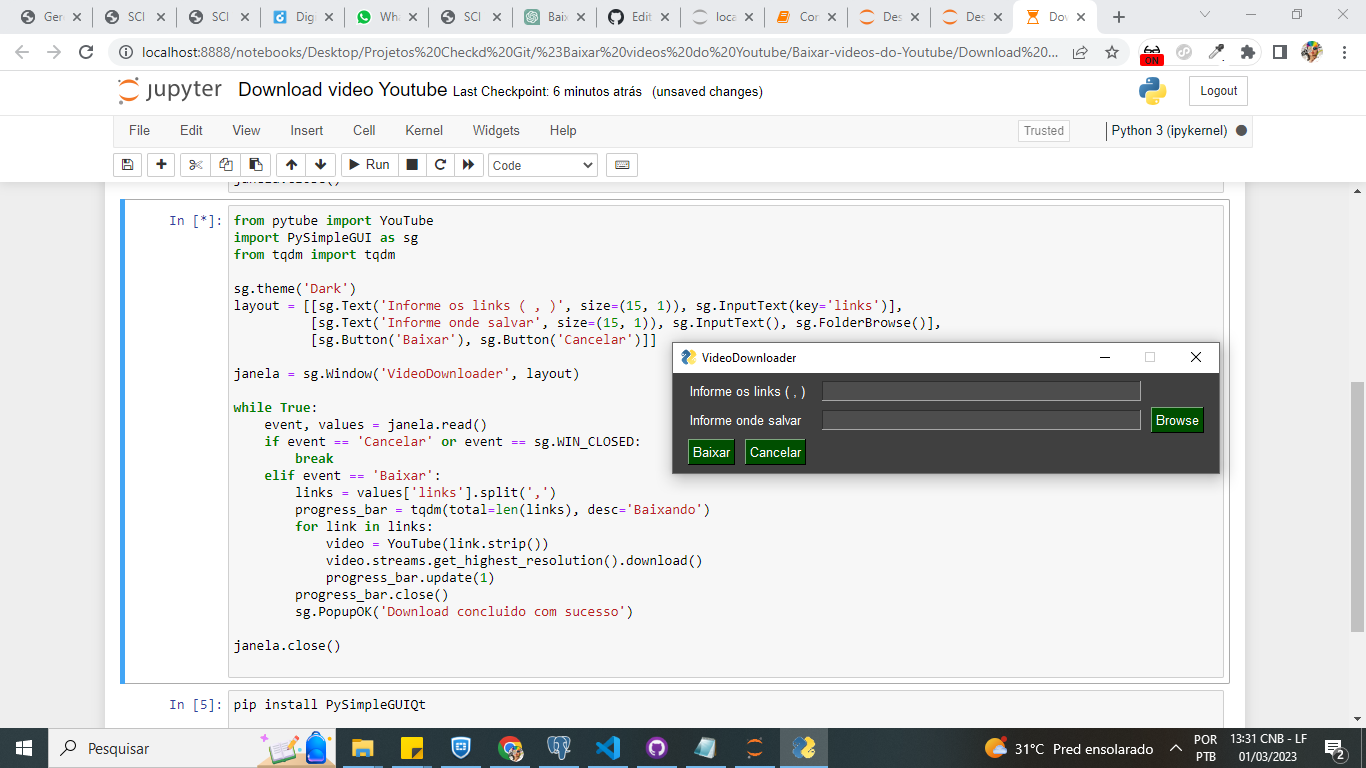1366x768 pixels.
Task: Open the Kernel menu
Action: pyautogui.click(x=423, y=130)
